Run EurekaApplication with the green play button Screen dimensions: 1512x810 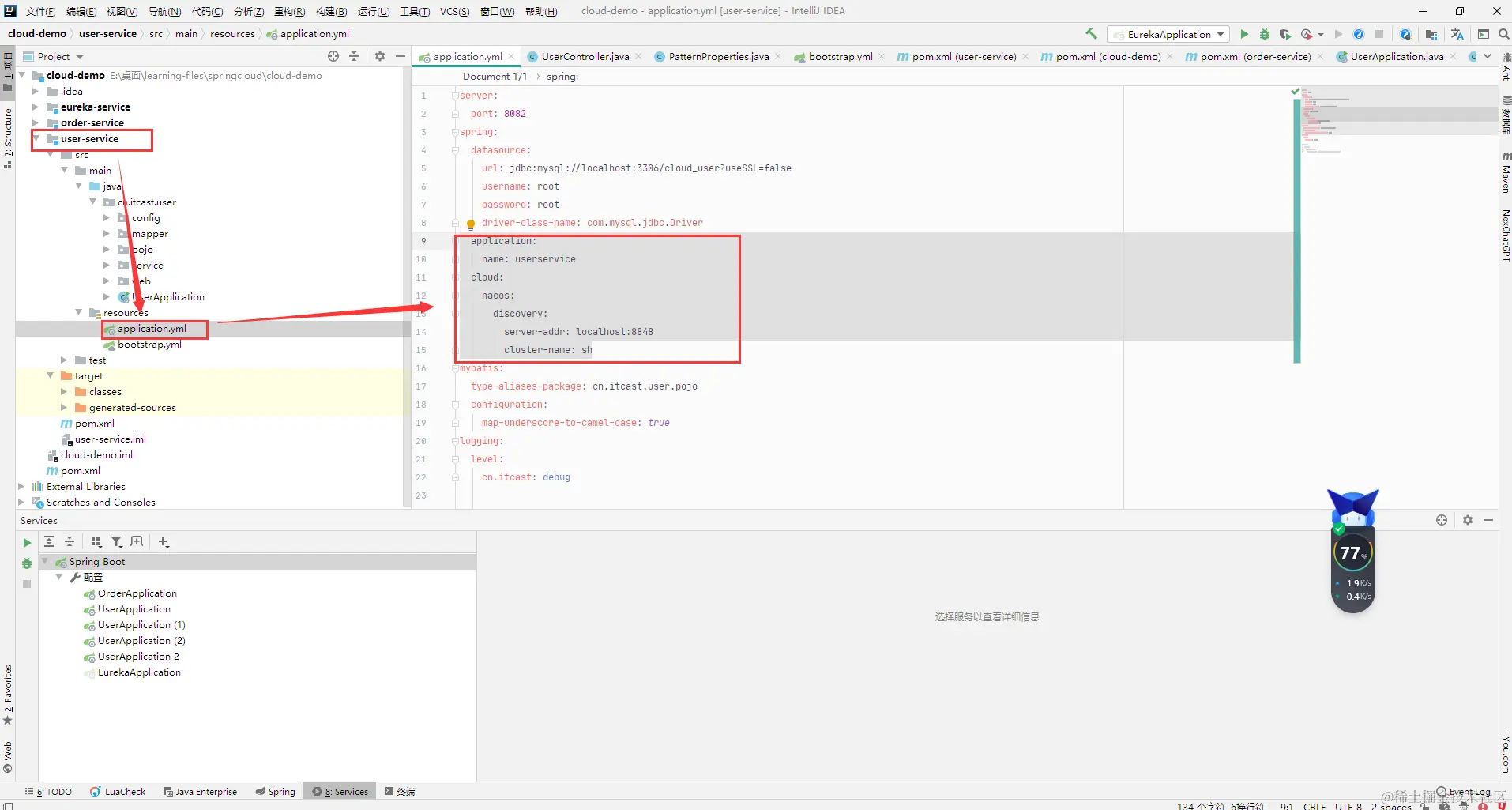(1244, 34)
